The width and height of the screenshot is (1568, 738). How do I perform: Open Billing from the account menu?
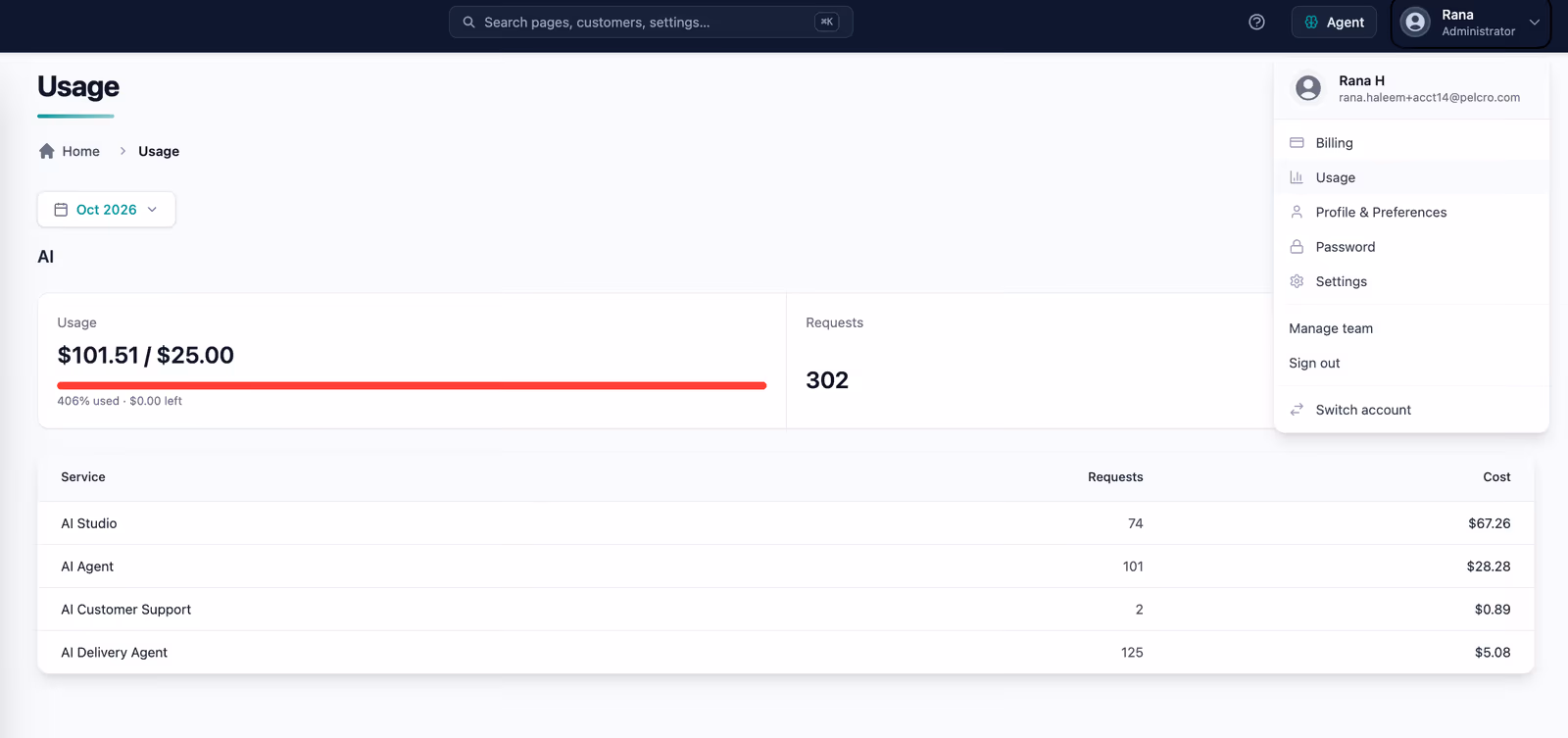[1411, 143]
